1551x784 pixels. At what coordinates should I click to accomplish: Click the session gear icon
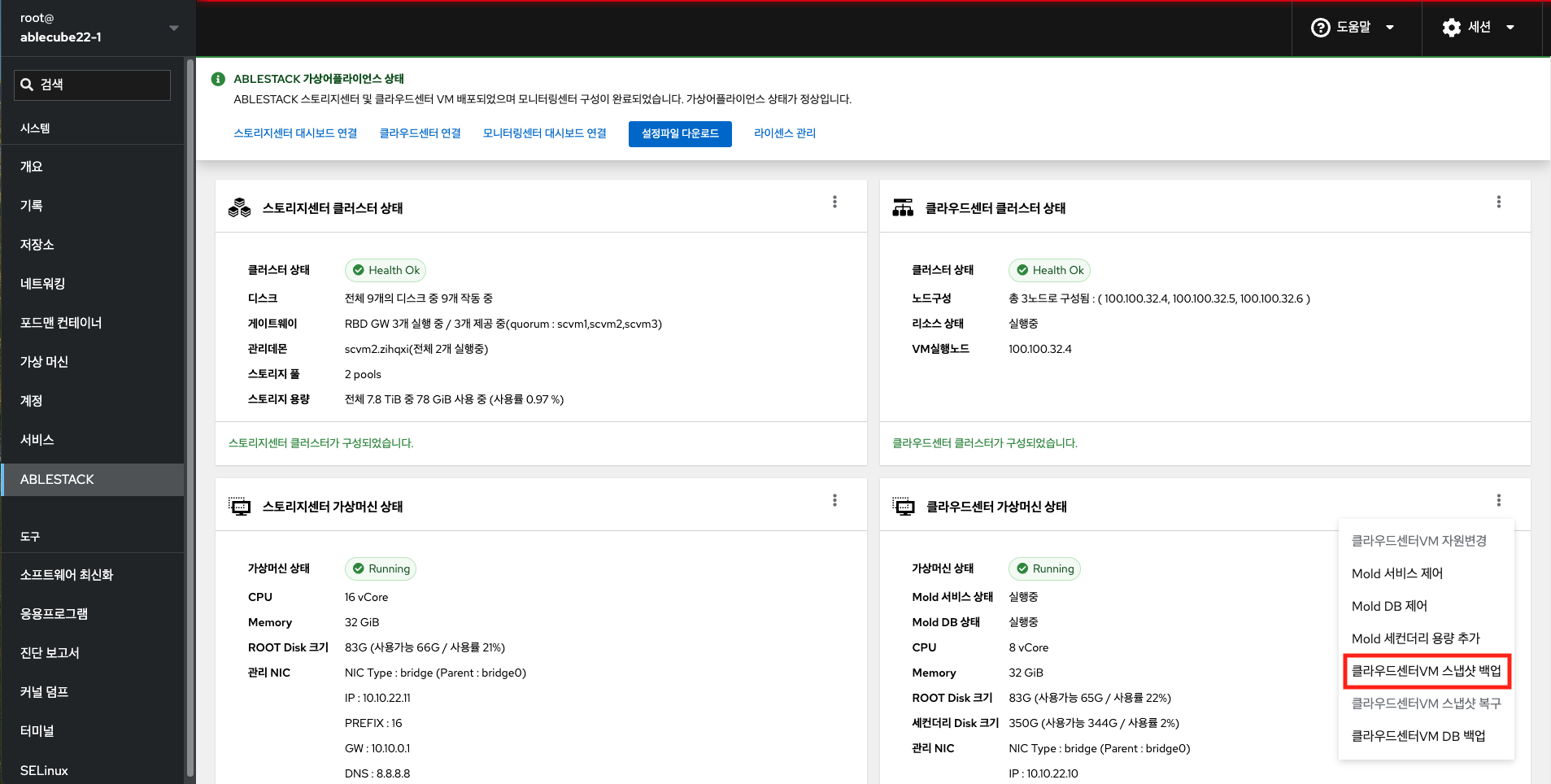coord(1451,28)
